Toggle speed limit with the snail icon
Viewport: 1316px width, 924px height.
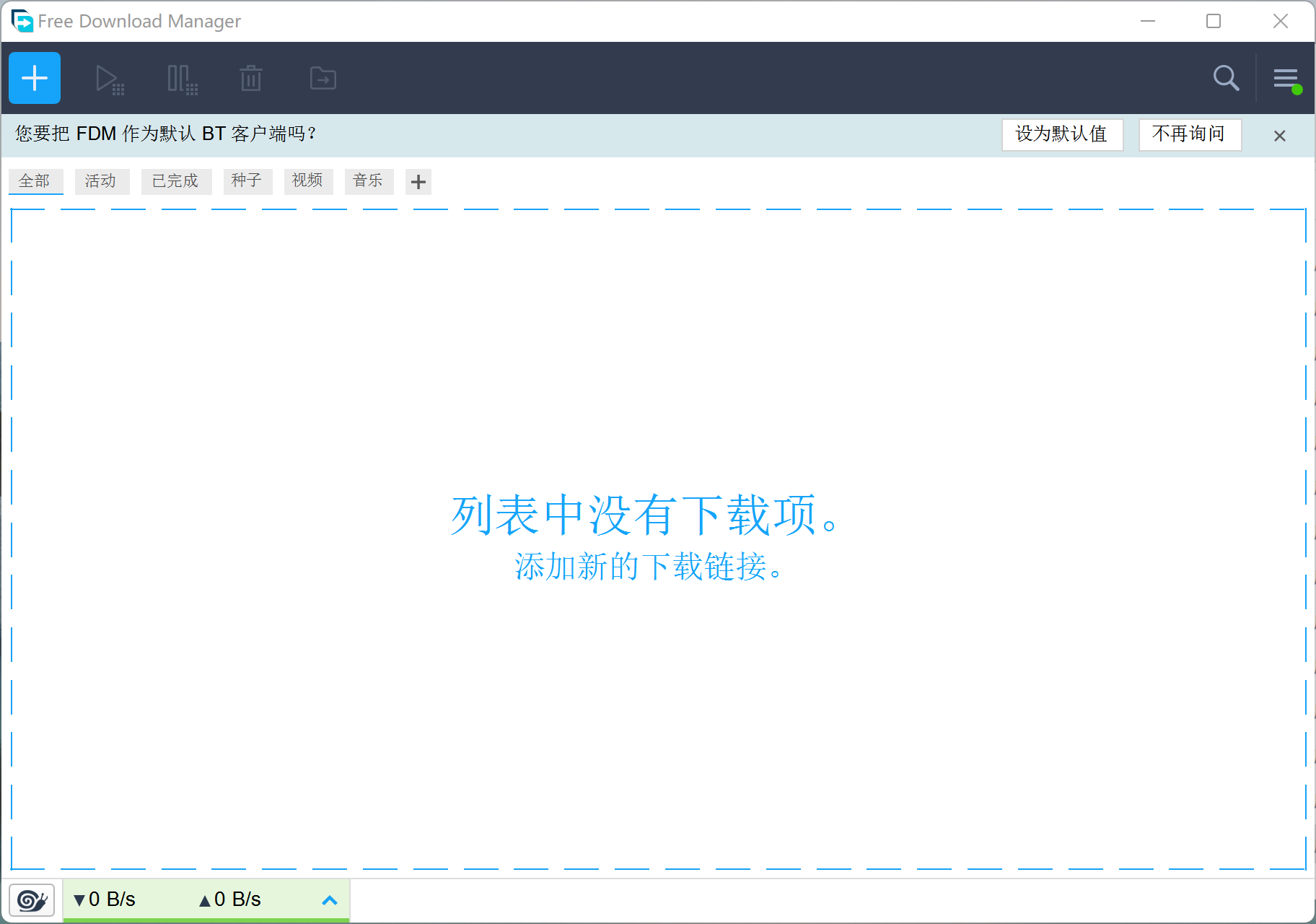pyautogui.click(x=31, y=900)
